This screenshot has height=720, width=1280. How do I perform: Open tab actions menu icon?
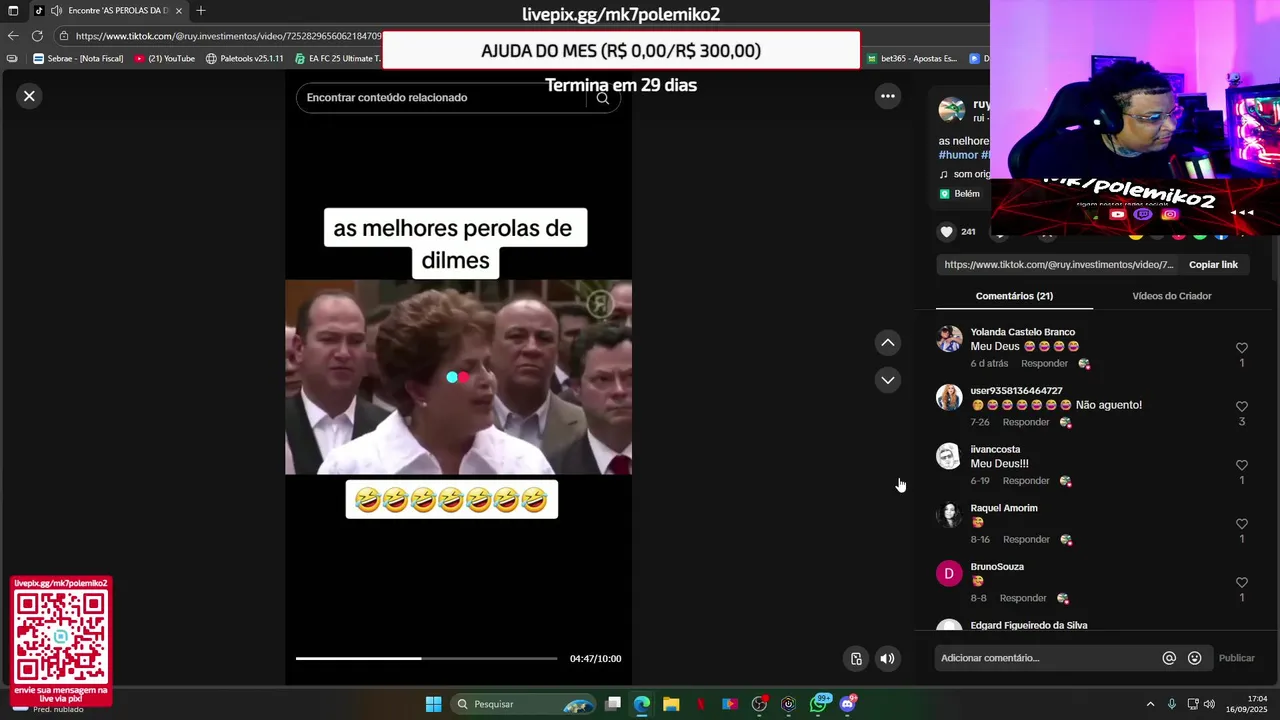(x=12, y=10)
